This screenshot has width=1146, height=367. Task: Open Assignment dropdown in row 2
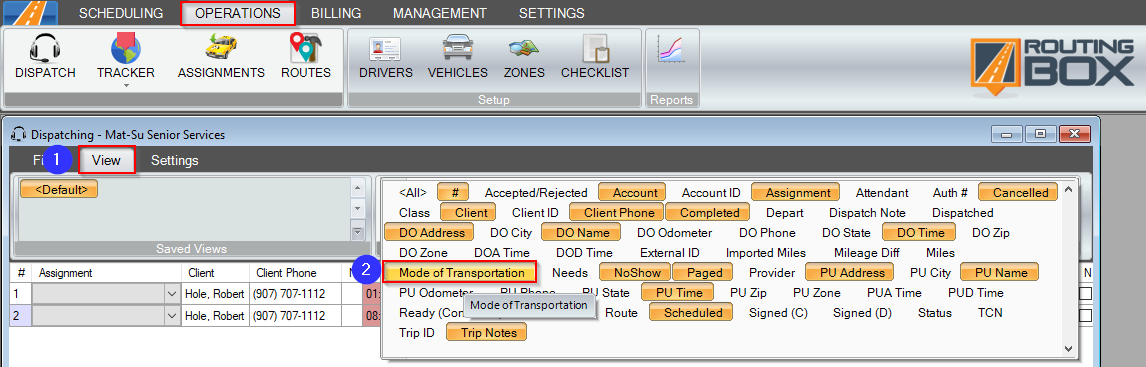click(172, 316)
